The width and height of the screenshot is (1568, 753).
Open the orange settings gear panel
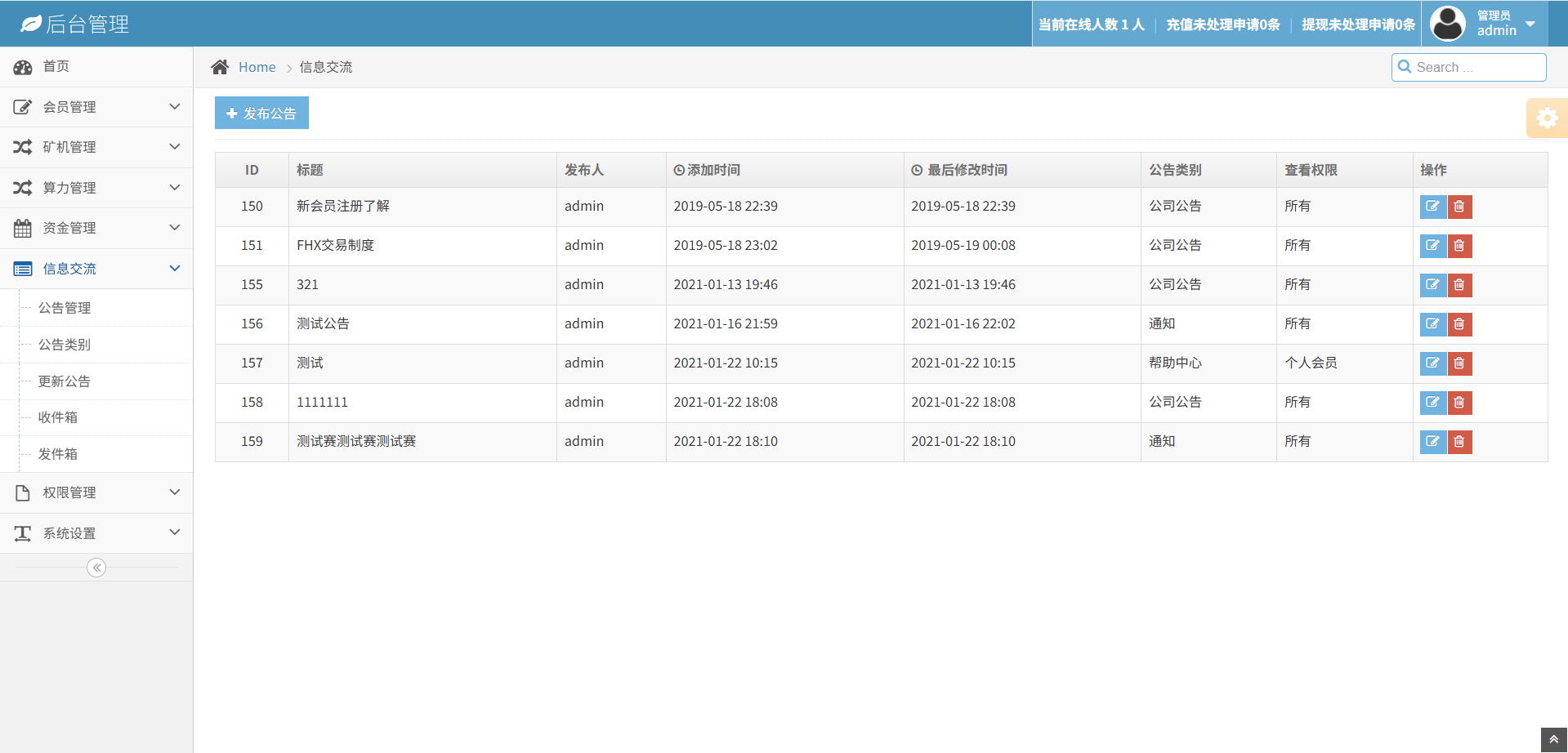click(x=1546, y=118)
